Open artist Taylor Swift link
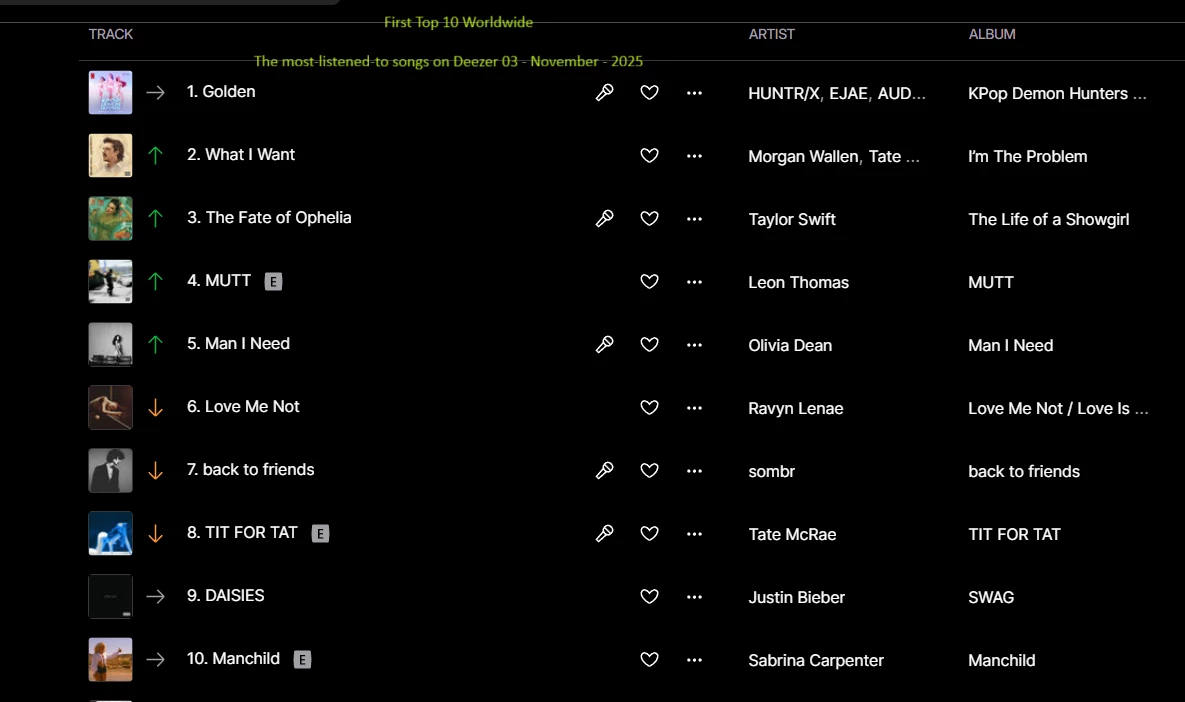 (792, 219)
